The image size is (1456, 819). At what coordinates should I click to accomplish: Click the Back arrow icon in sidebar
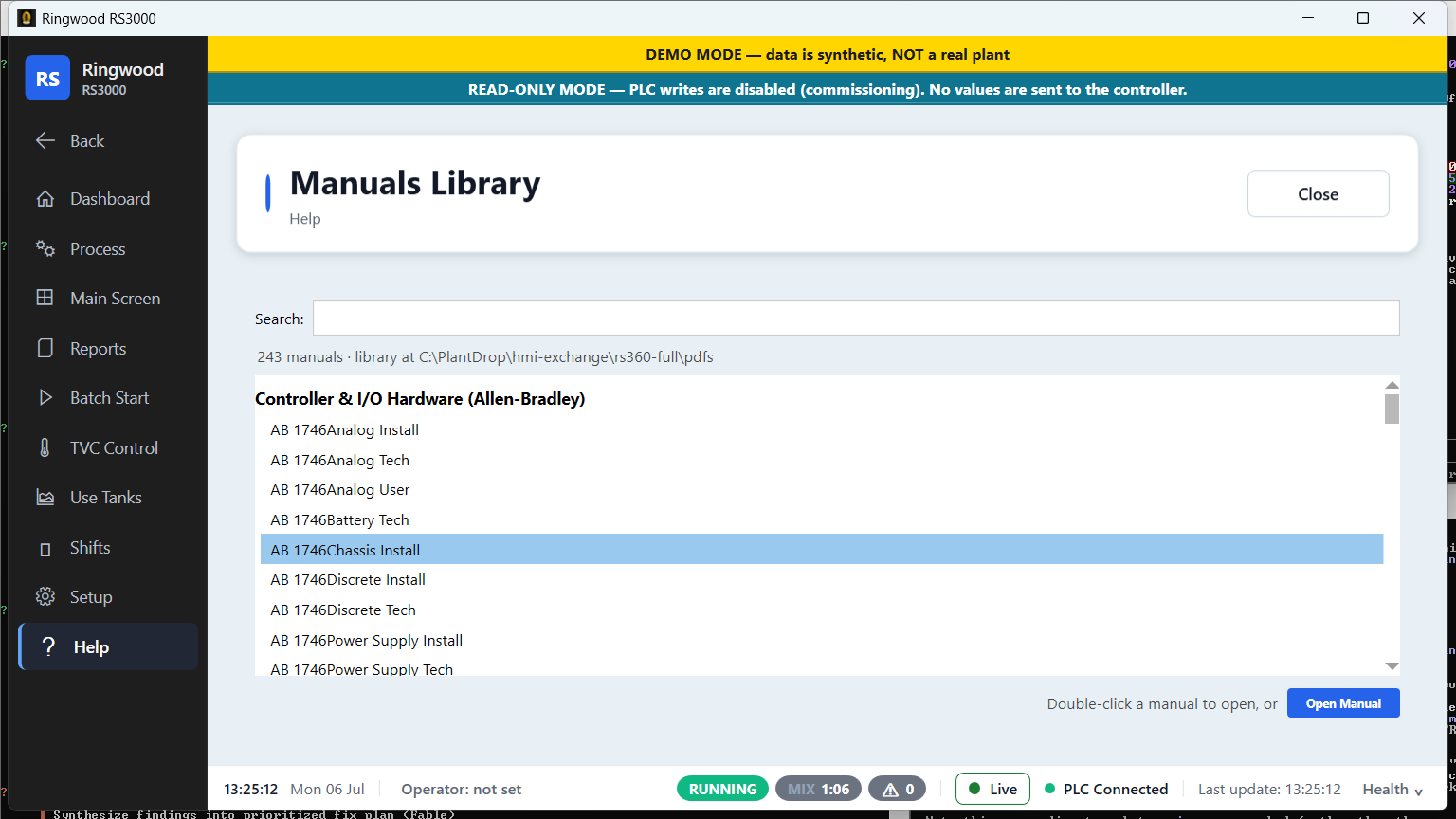coord(45,141)
